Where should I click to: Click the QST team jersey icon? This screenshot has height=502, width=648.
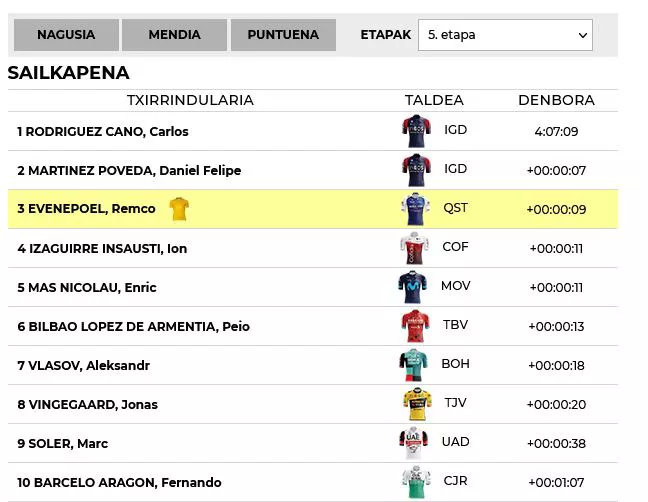(415, 209)
